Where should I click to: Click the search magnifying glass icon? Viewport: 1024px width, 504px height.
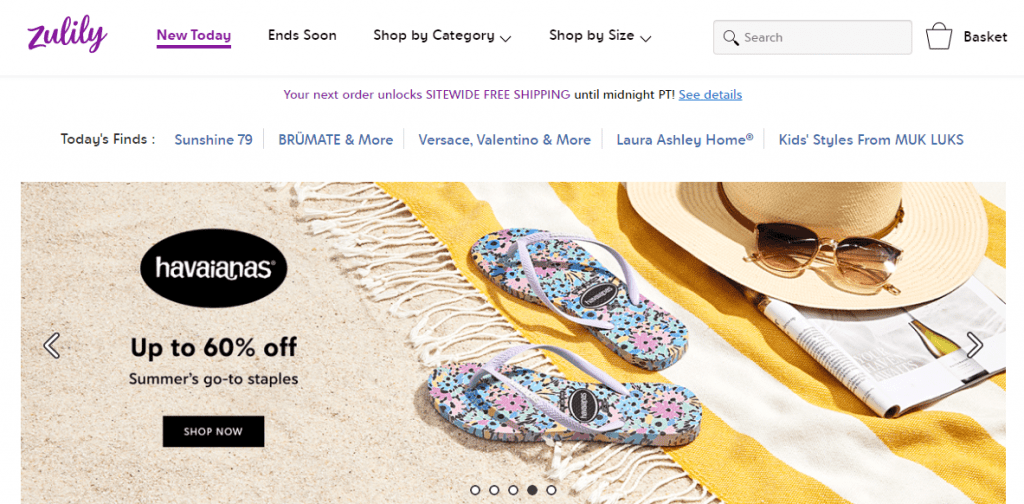coord(731,38)
